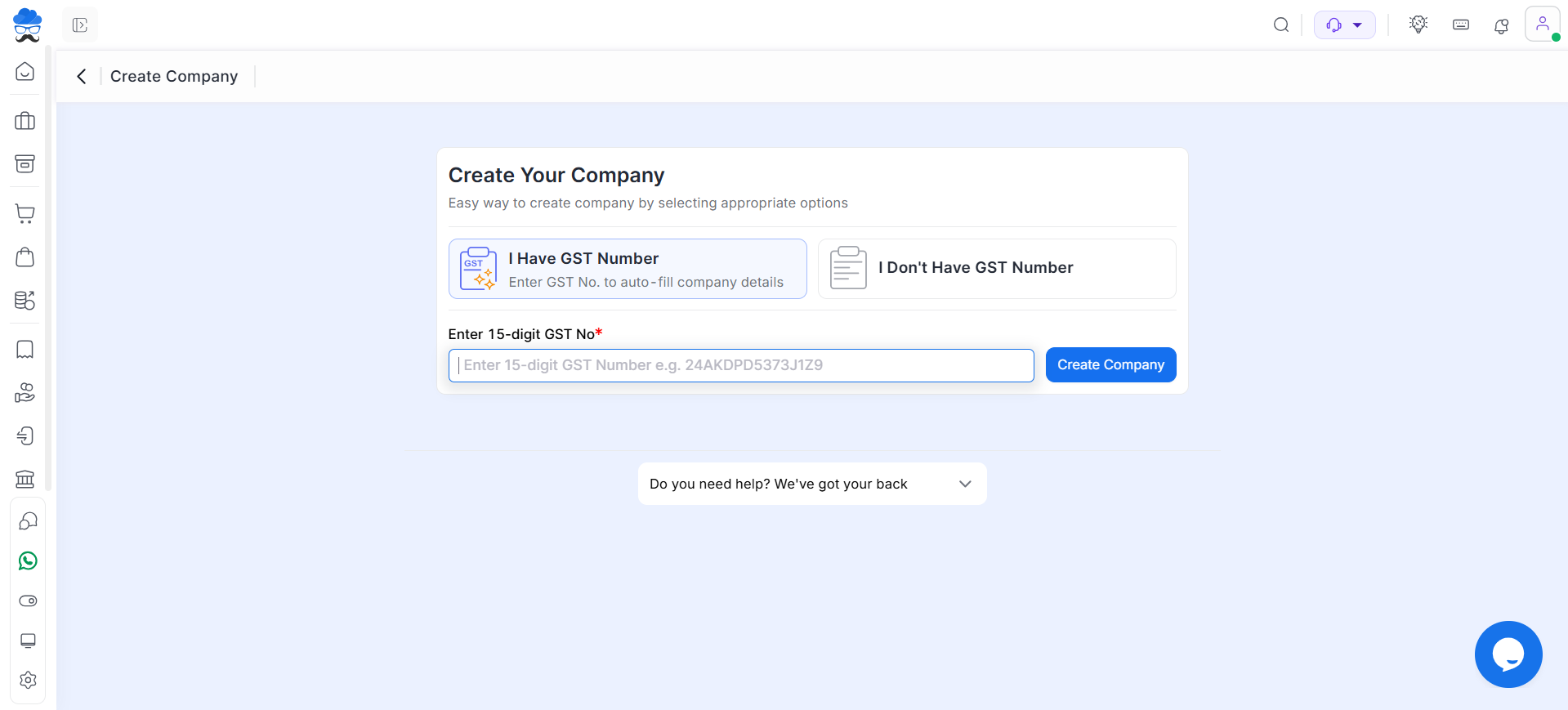
Task: Open the user profile avatar
Action: (x=1542, y=25)
